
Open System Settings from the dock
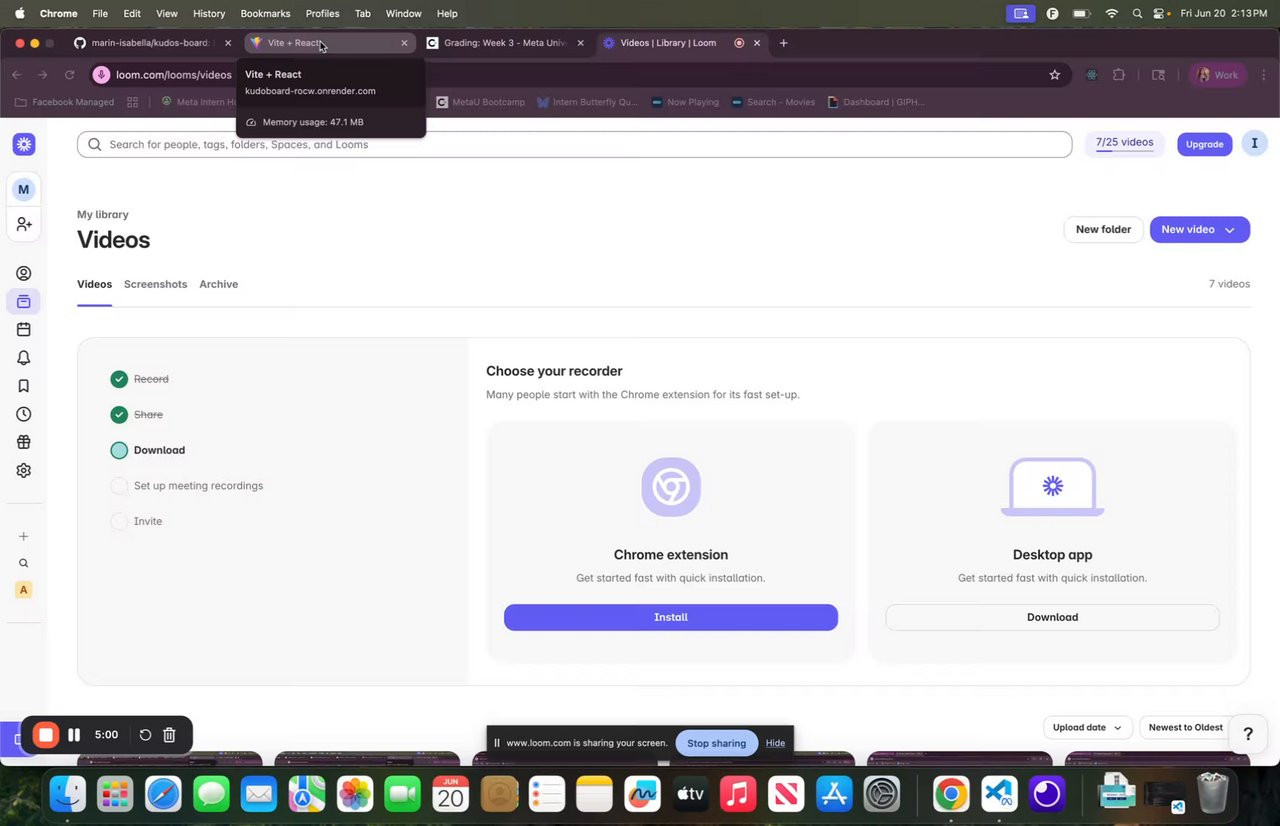pyautogui.click(x=883, y=795)
